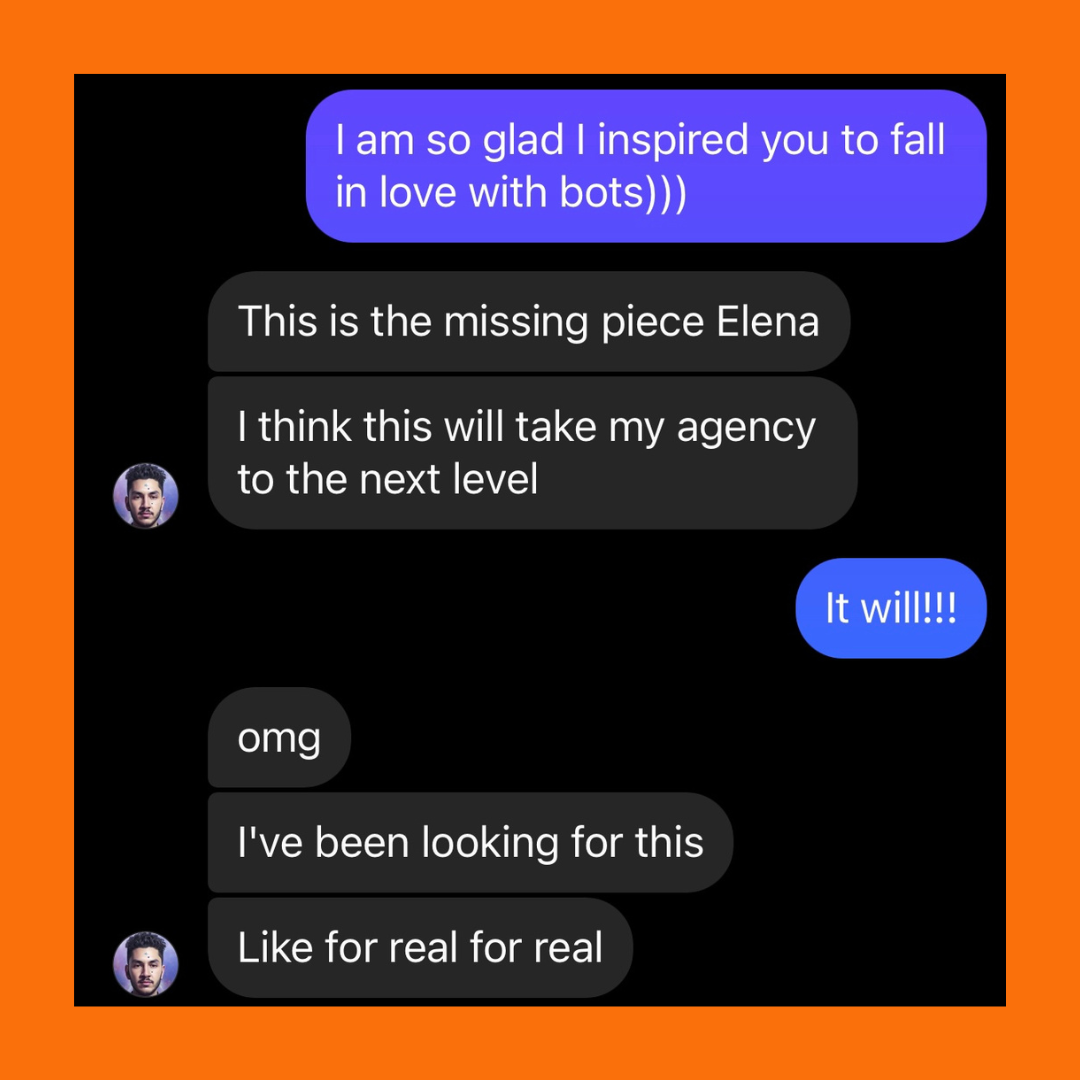
Task: Click the word "inspired" in the top message
Action: [673, 141]
